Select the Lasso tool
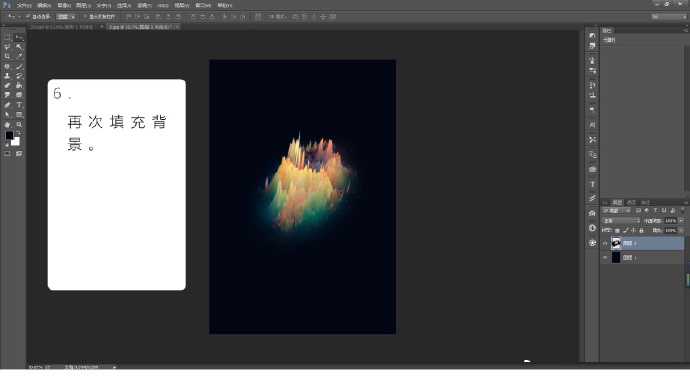The image size is (690, 388). [x=7, y=47]
